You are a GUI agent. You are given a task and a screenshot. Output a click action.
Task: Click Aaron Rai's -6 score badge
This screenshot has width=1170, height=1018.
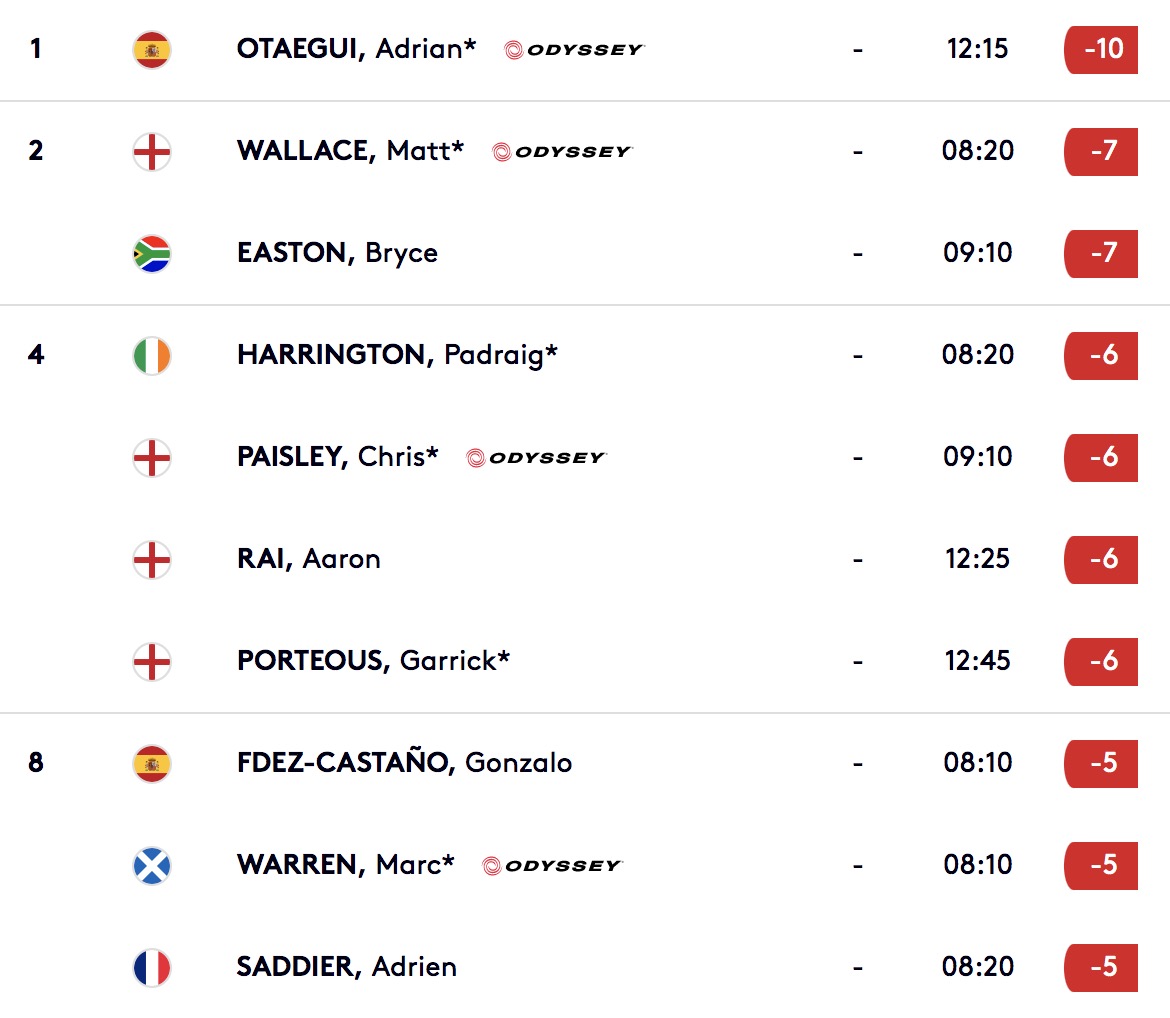1101,560
